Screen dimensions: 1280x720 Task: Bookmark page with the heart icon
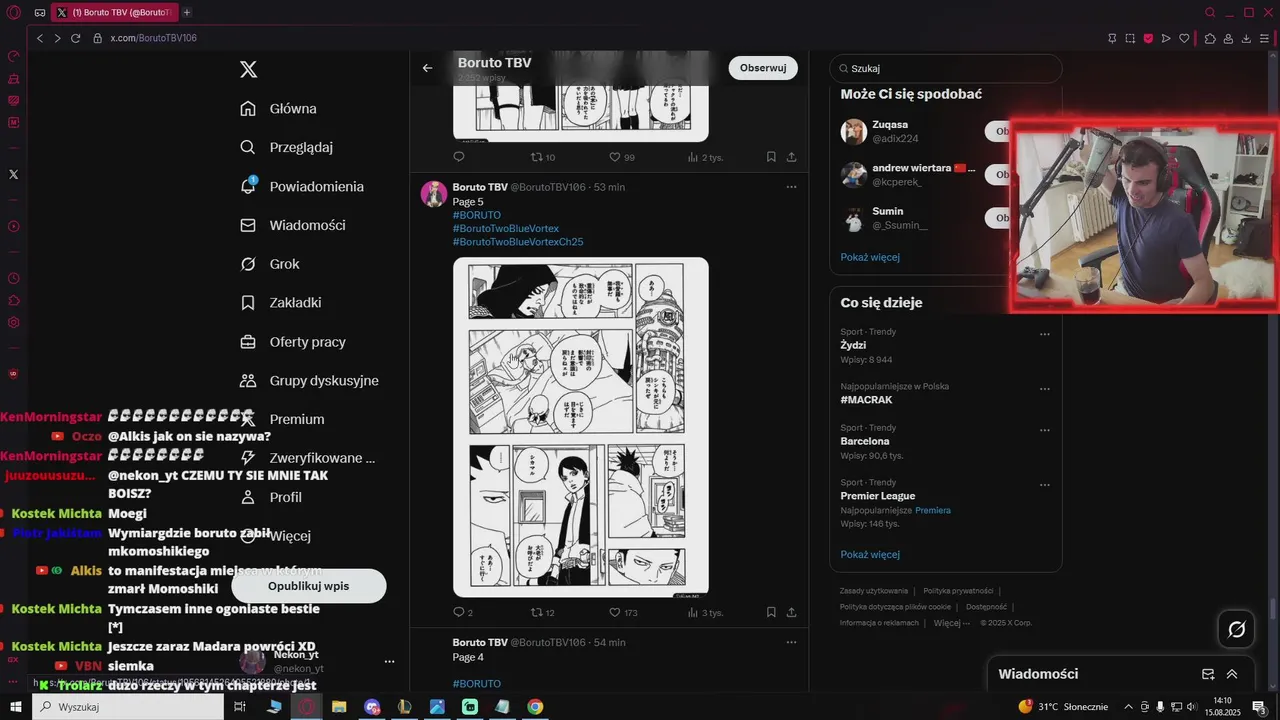point(1184,38)
